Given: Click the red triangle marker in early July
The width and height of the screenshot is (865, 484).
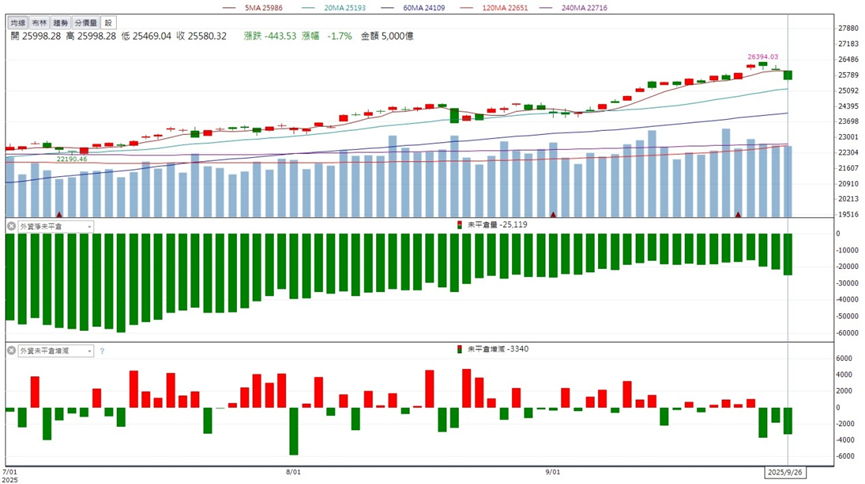Looking at the screenshot, I should pyautogui.click(x=59, y=214).
